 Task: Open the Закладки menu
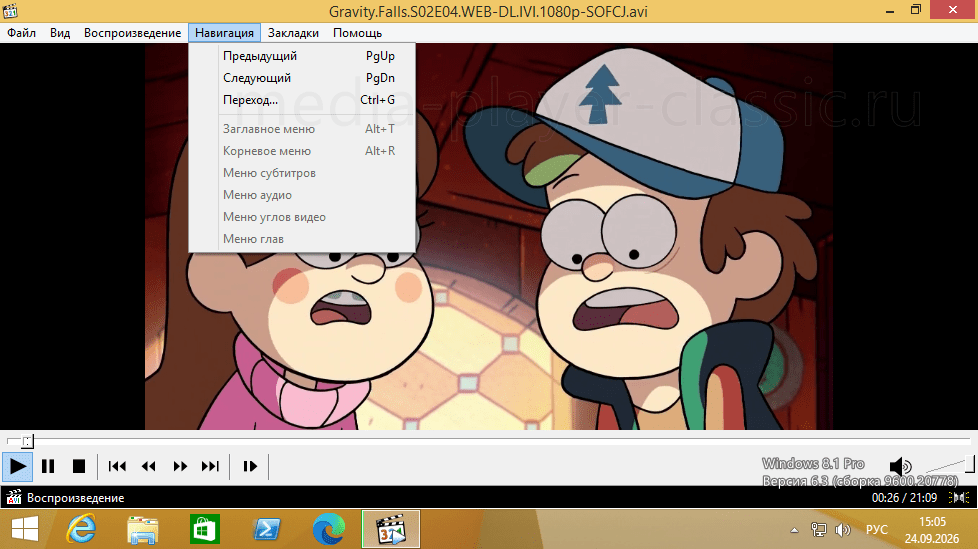pos(293,33)
